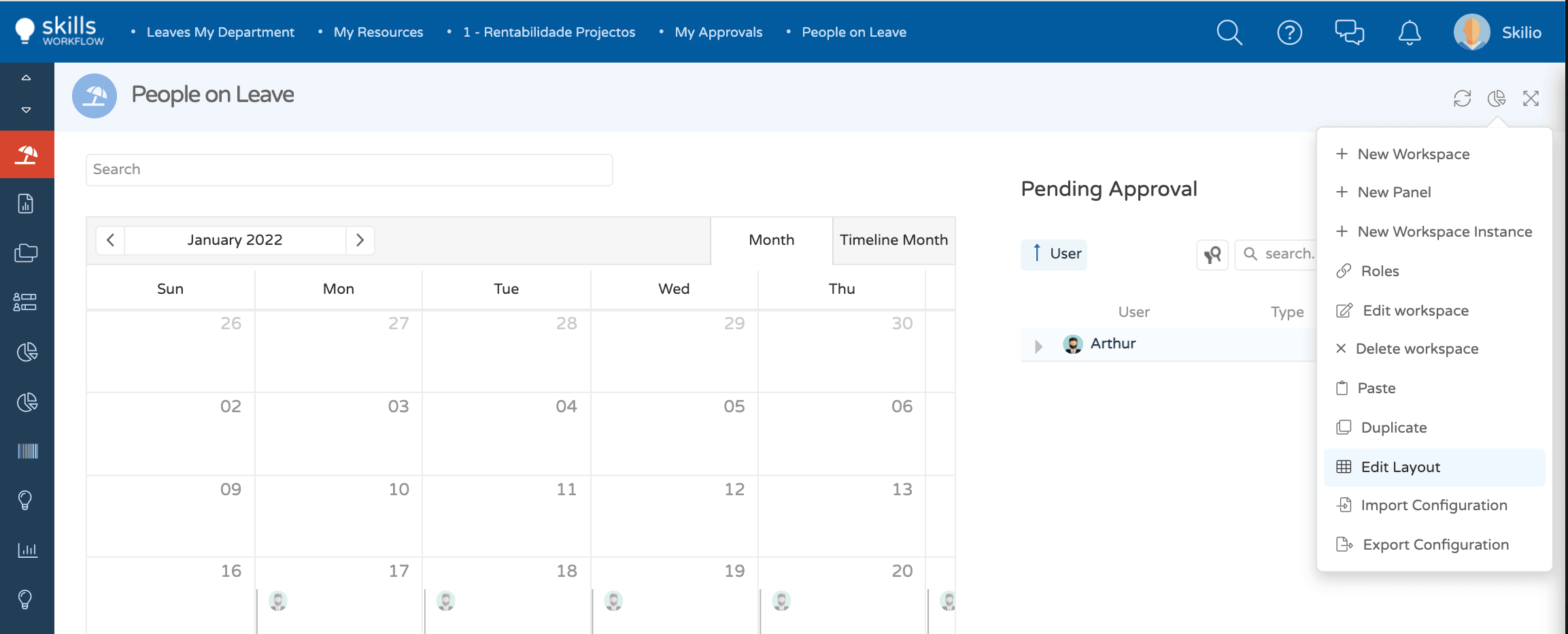
Task: Open My Approvals link in top bar
Action: coord(719,32)
